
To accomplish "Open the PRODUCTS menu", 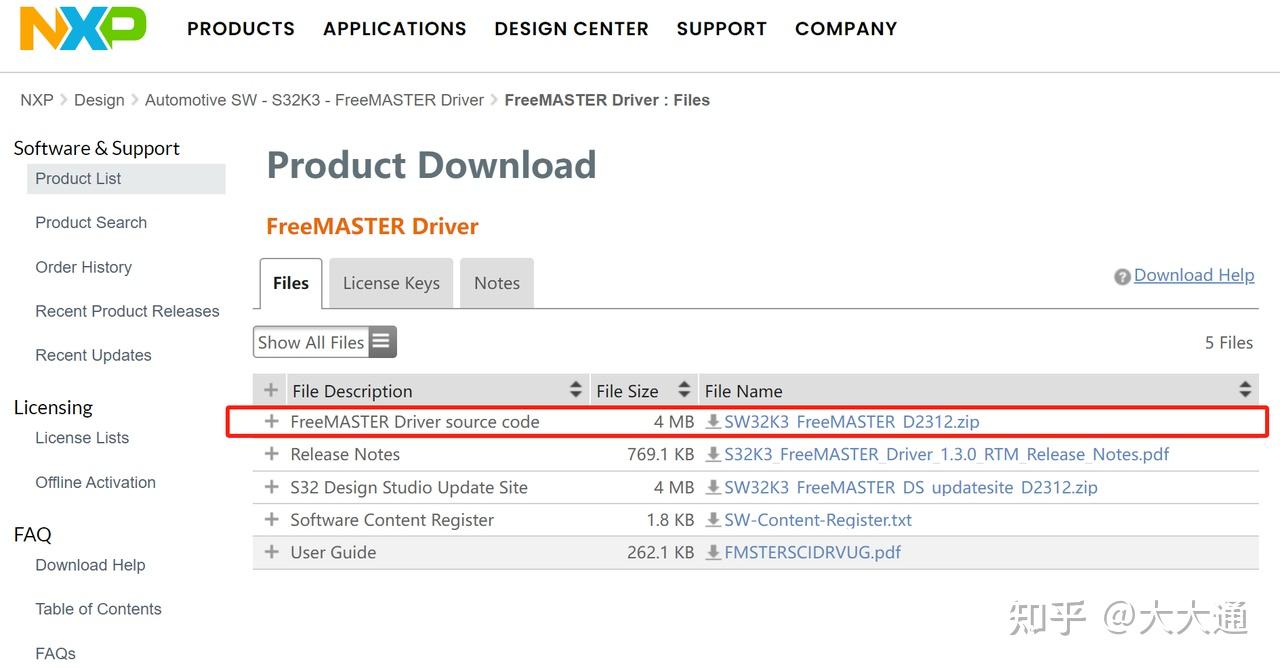I will 241,29.
